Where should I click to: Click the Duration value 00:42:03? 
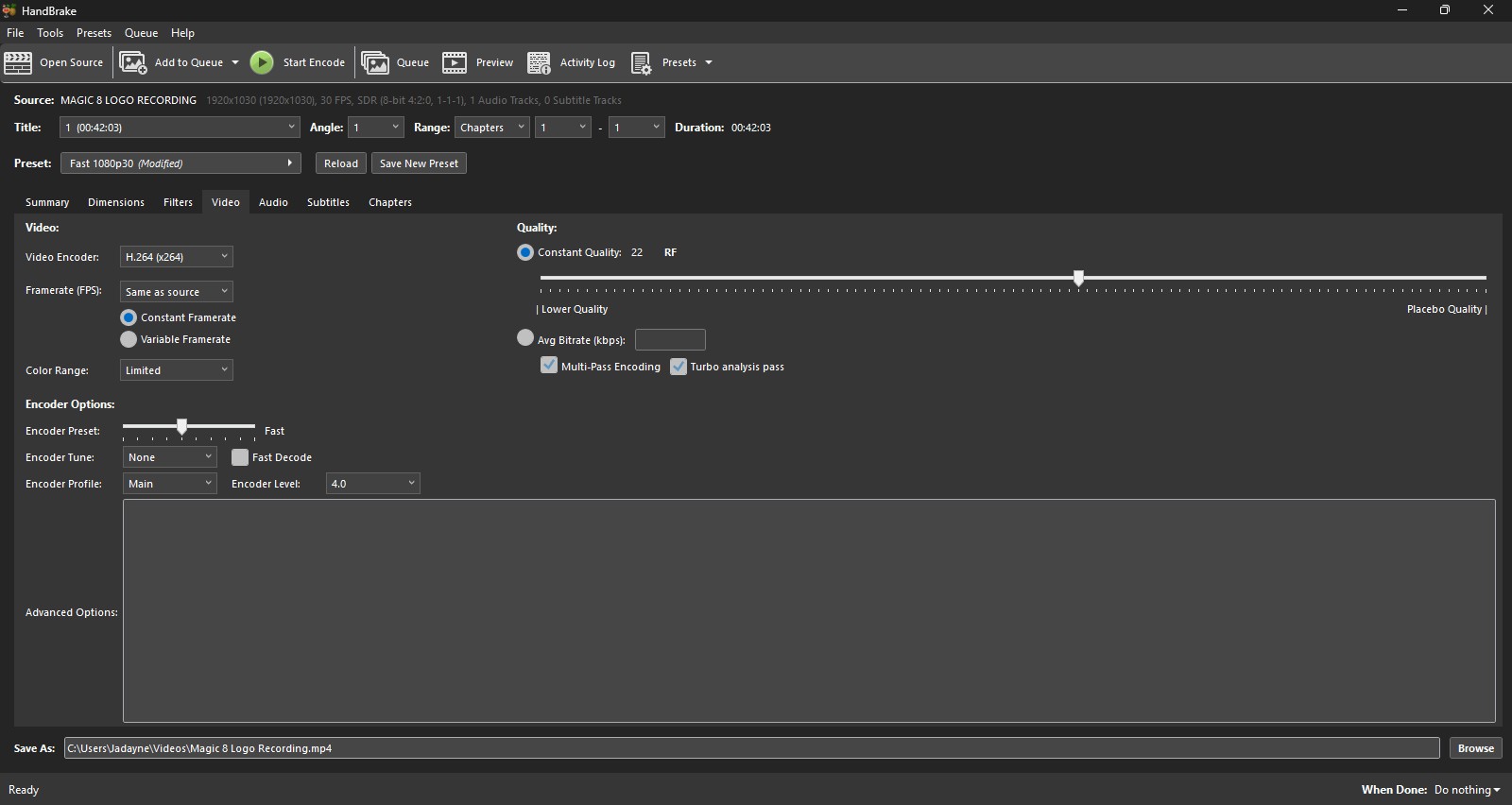click(x=751, y=128)
